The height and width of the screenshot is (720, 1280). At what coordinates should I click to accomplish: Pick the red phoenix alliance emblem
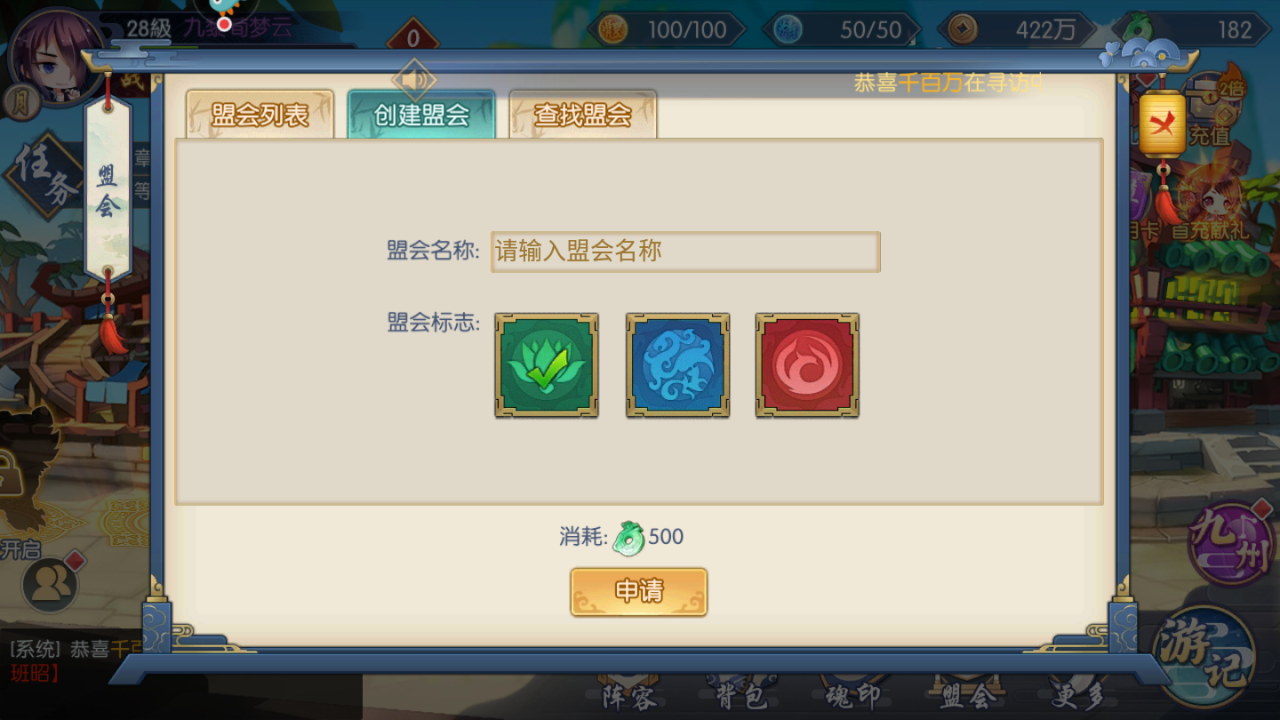(807, 365)
